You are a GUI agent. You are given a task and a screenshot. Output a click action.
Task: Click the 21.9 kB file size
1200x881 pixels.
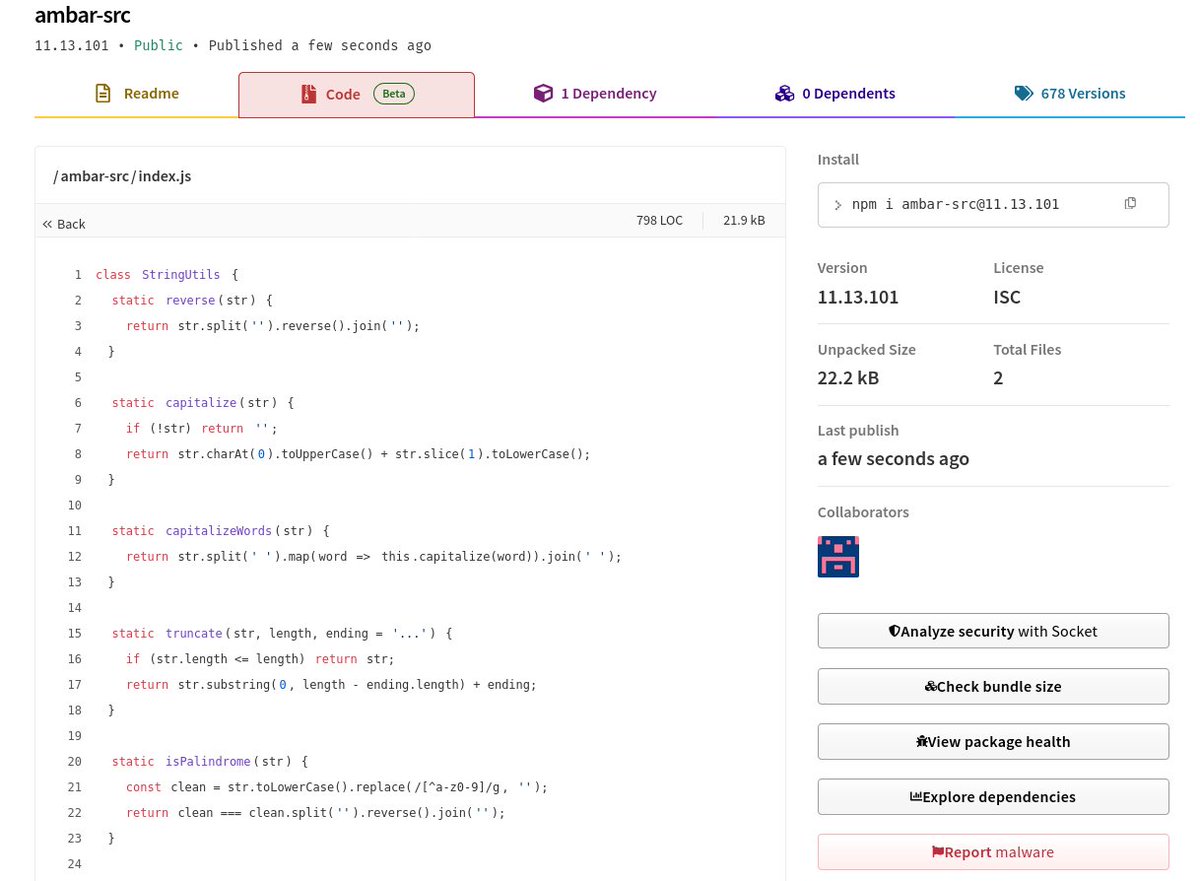[744, 220]
